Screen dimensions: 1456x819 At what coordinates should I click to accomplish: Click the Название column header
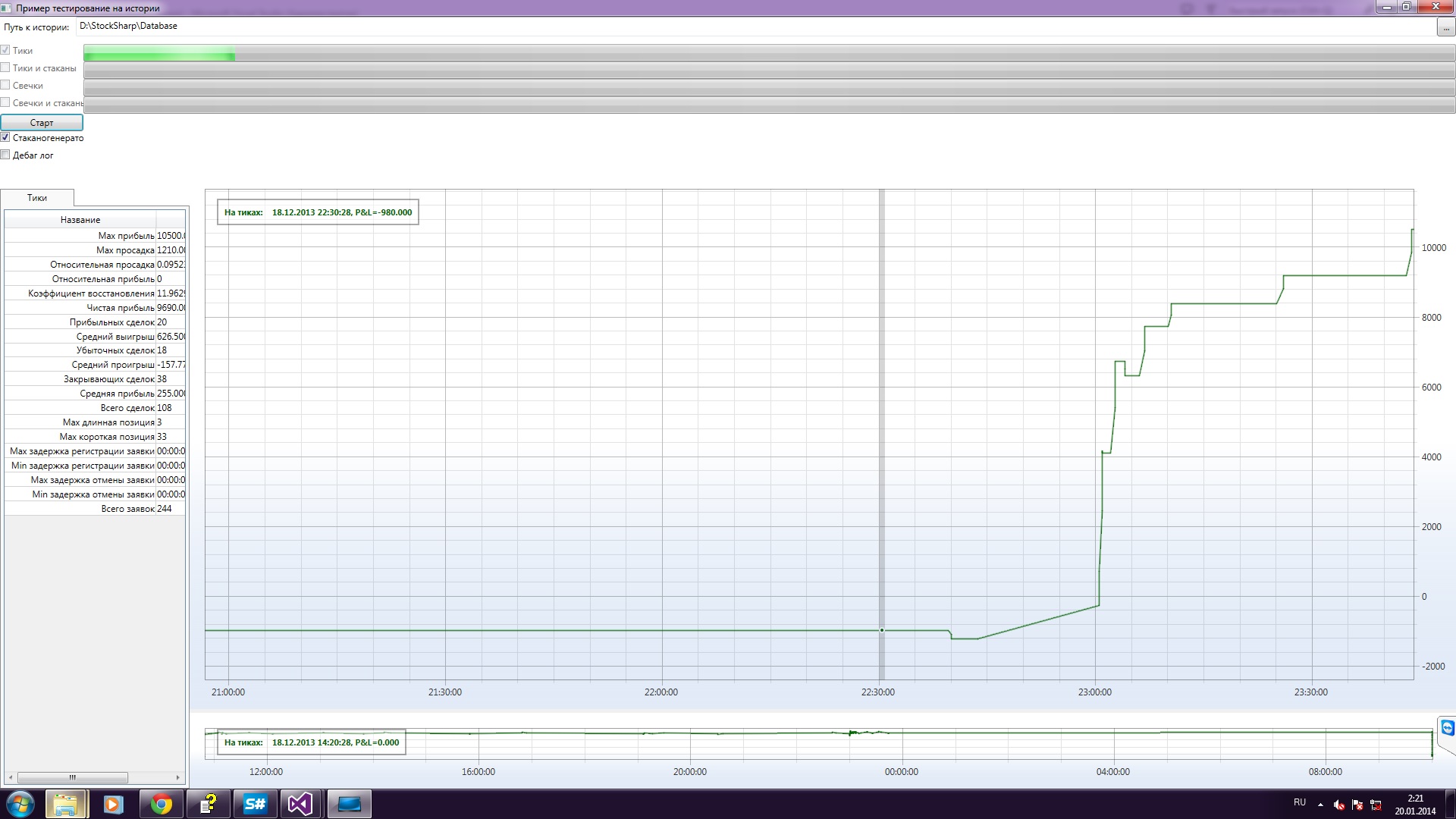tap(80, 220)
